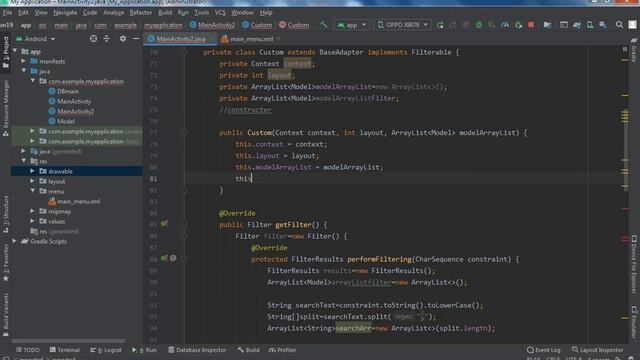Expand the mipmap folder

tap(32, 211)
